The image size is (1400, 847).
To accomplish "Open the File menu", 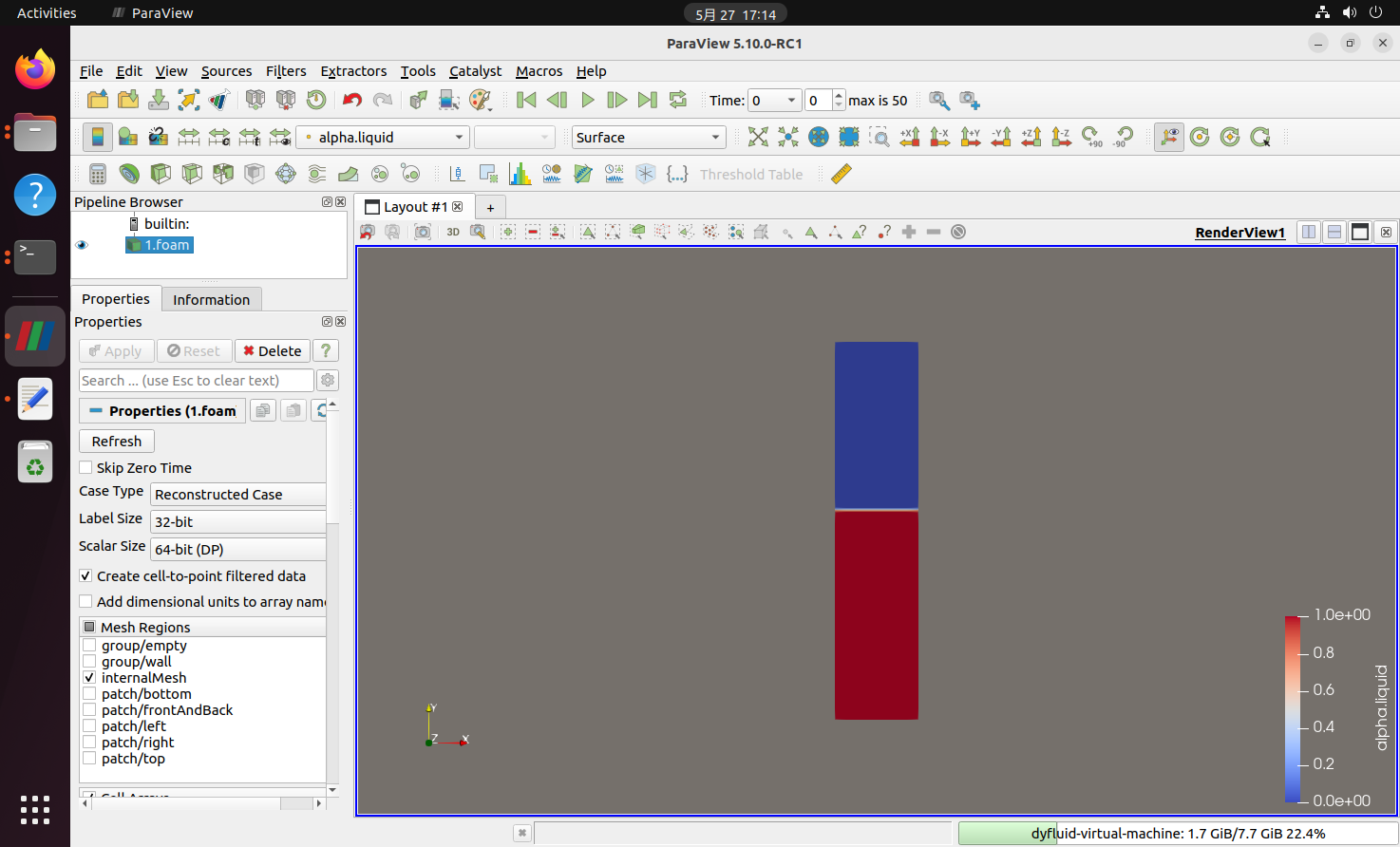I will click(91, 71).
